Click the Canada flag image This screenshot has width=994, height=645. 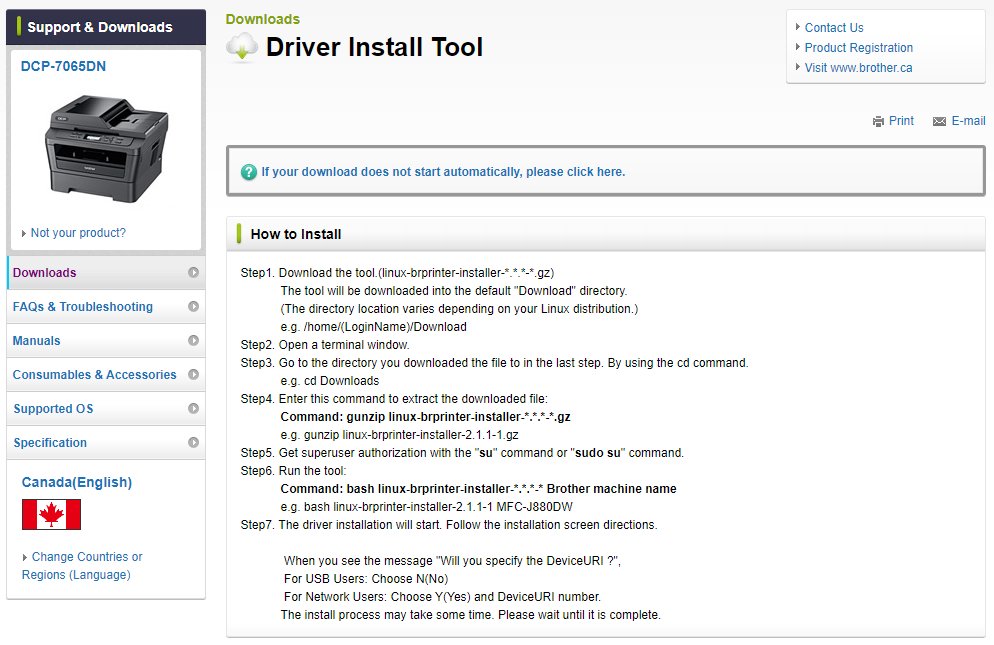pyautogui.click(x=51, y=514)
